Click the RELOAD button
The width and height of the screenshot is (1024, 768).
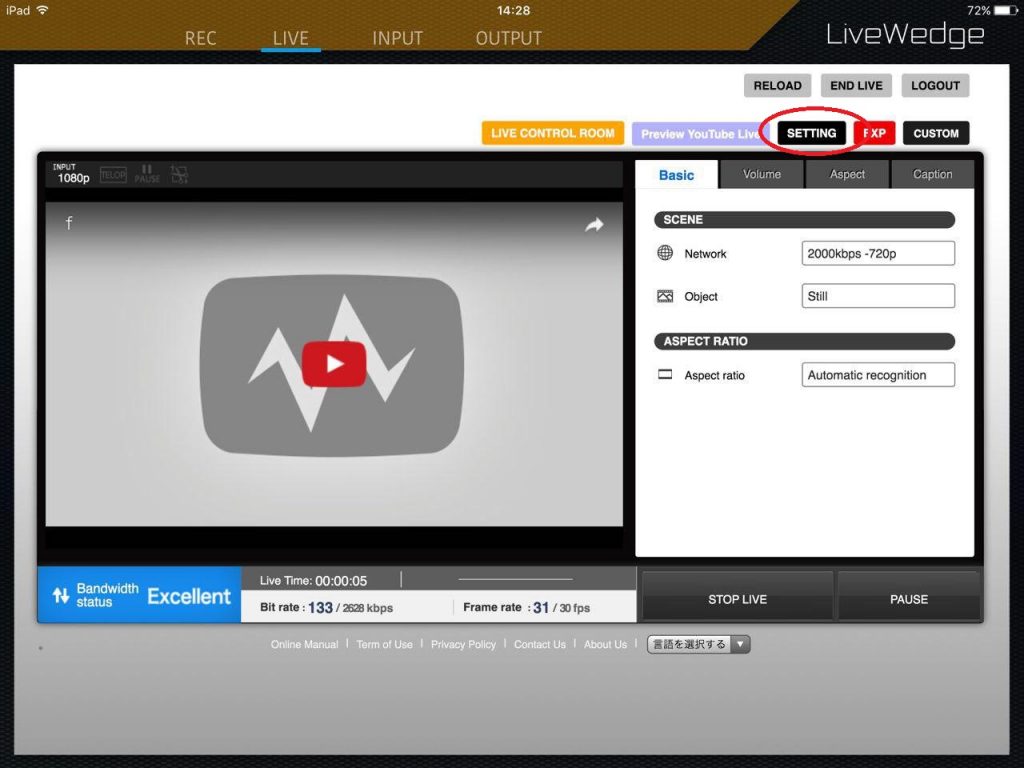[777, 86]
